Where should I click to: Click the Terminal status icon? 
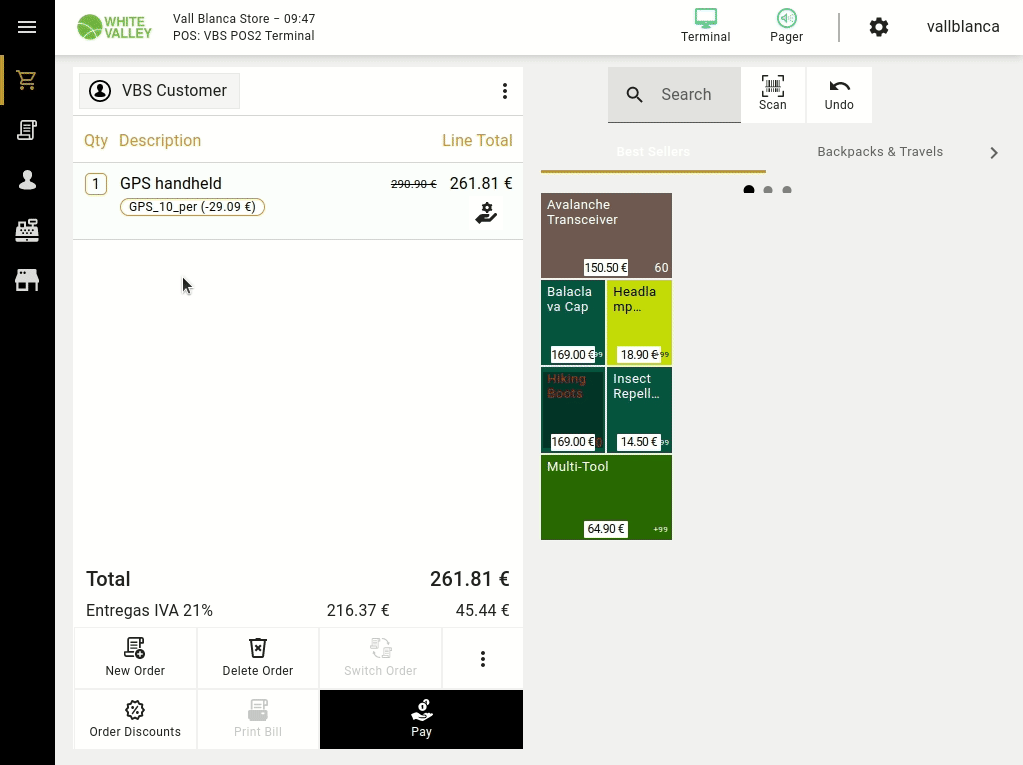point(705,26)
